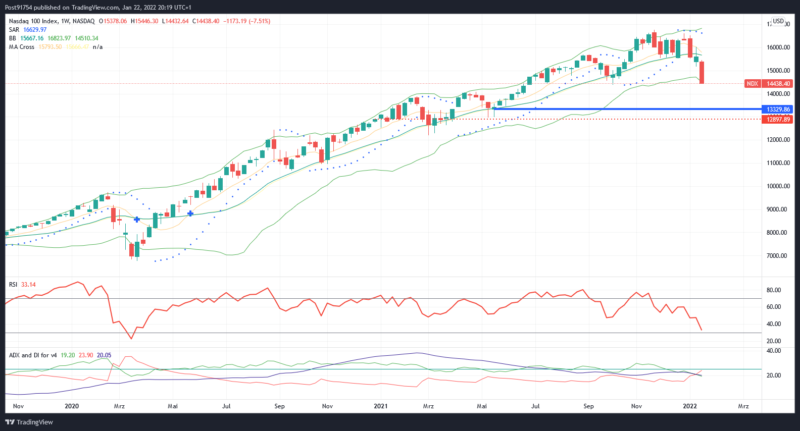Click the 2021 label on time axis
The width and height of the screenshot is (800, 431).
[x=380, y=407]
